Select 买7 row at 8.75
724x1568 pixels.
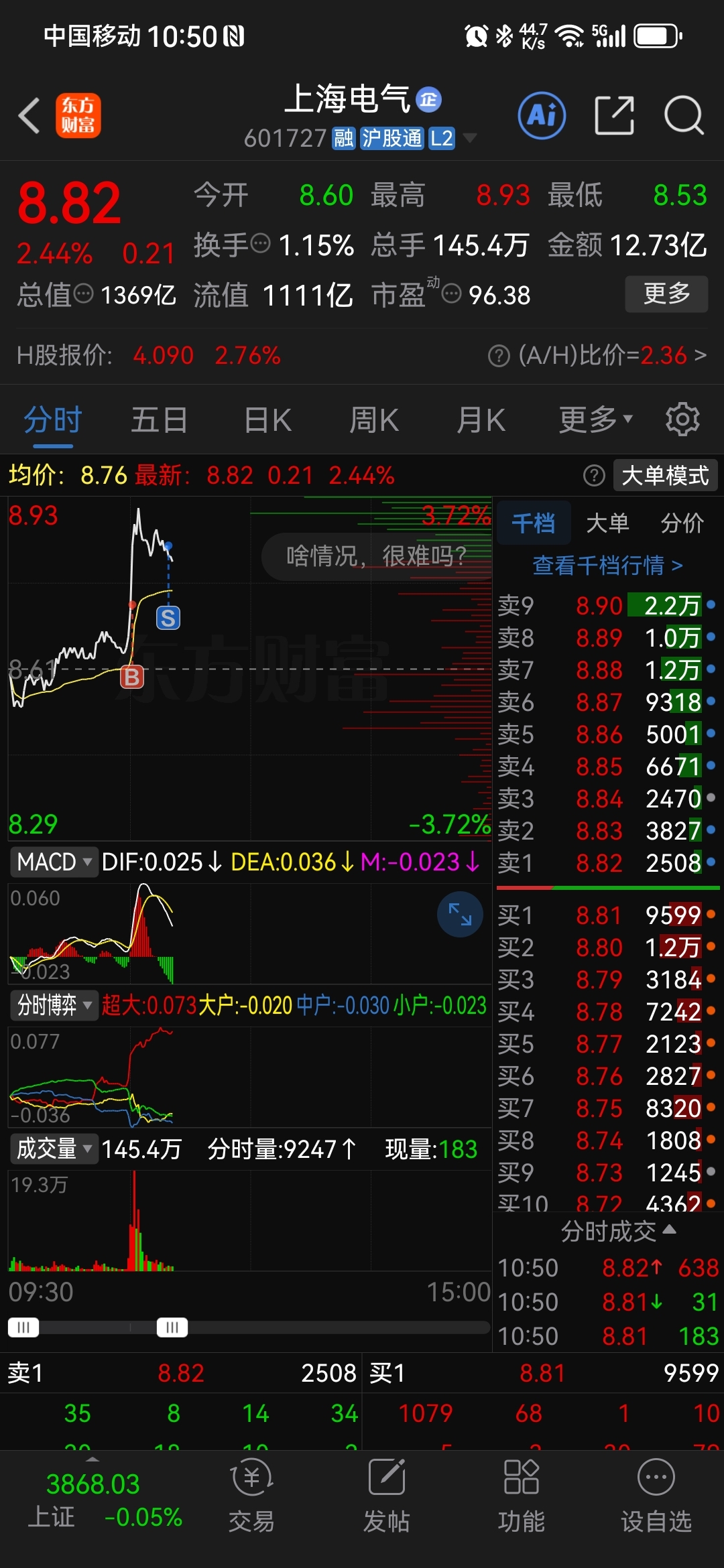(607, 1108)
